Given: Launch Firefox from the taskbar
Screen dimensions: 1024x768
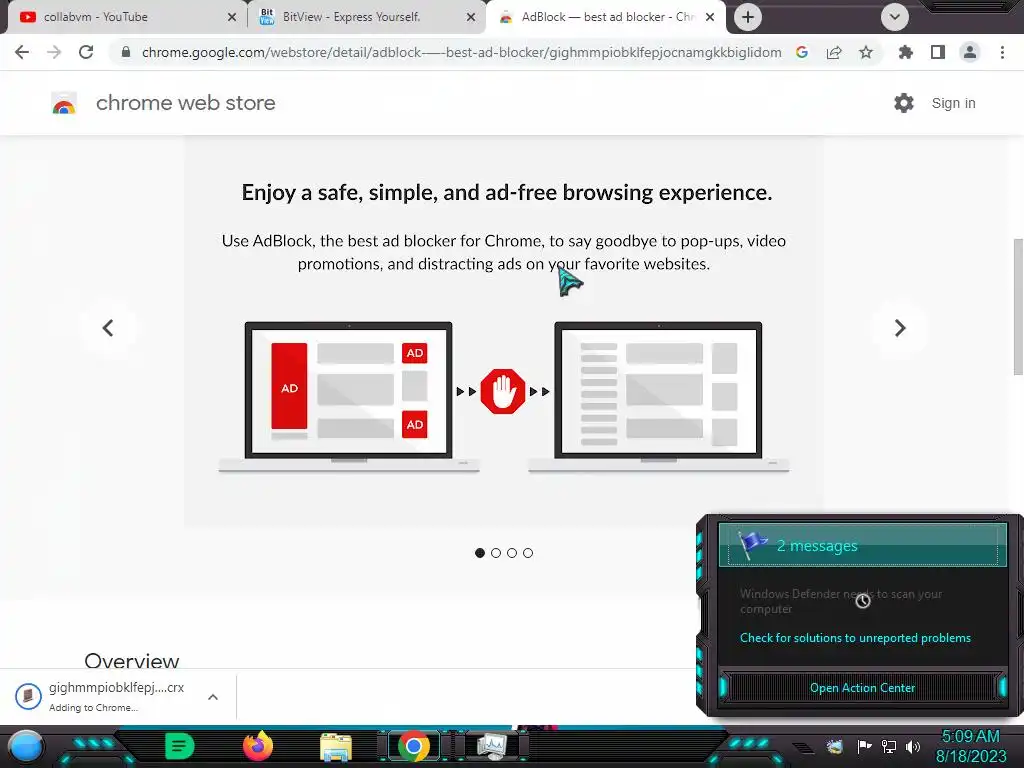Looking at the screenshot, I should [x=258, y=746].
